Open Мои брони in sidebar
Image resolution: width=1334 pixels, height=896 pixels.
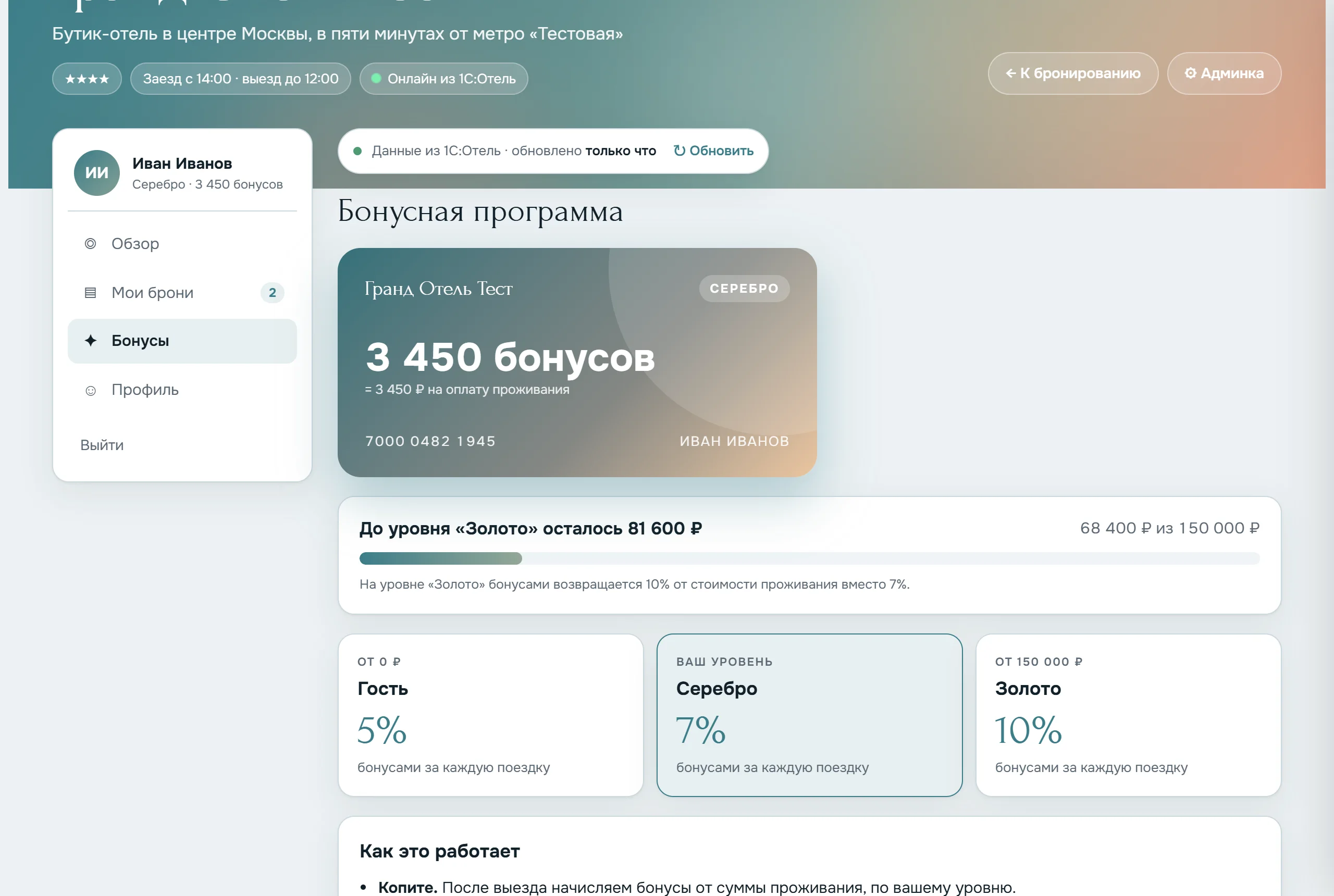(182, 293)
